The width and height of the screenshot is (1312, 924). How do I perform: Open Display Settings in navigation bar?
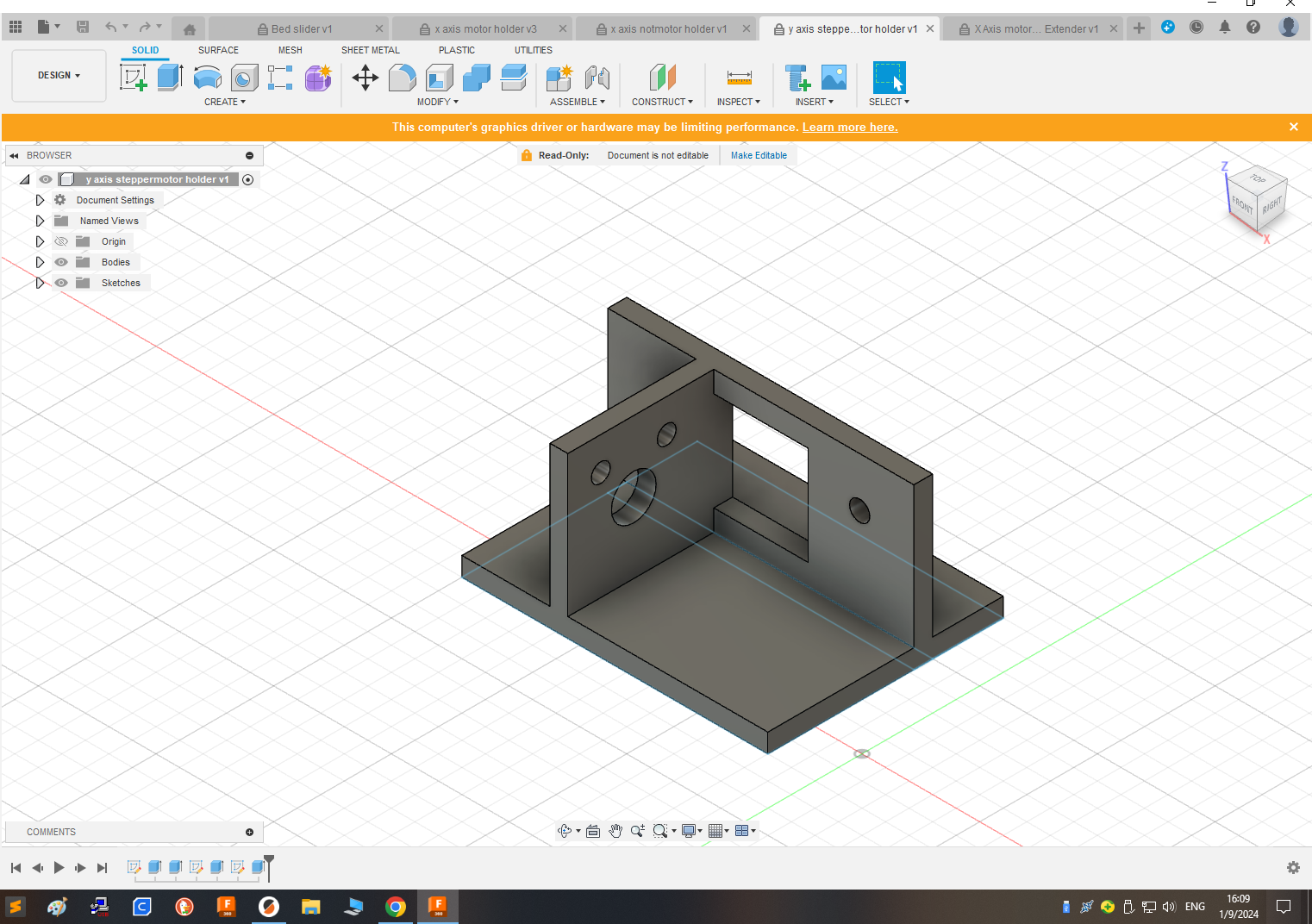point(690,830)
